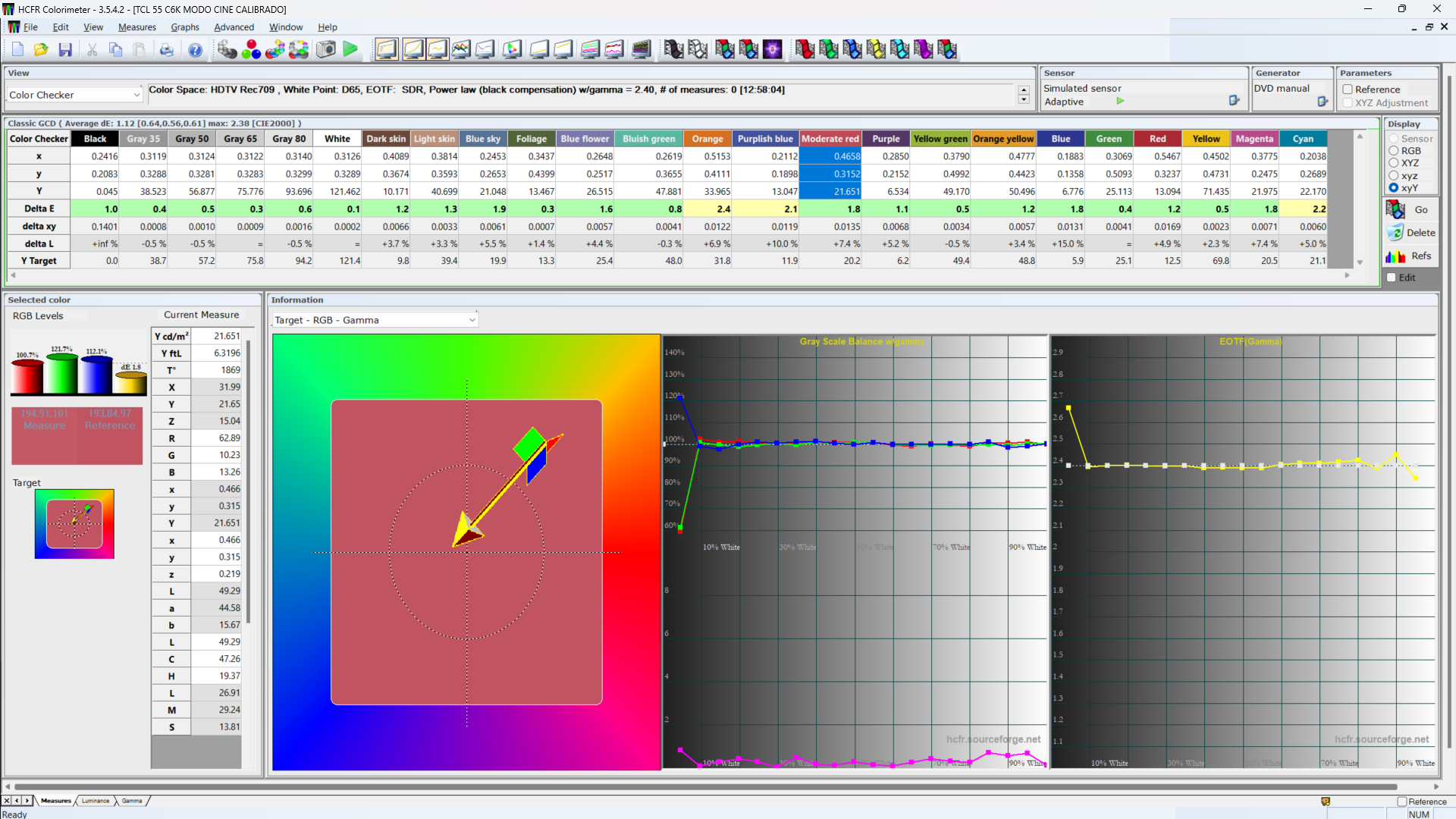Image resolution: width=1456 pixels, height=819 pixels.
Task: Open the Color Checker view dropdown
Action: pos(74,95)
